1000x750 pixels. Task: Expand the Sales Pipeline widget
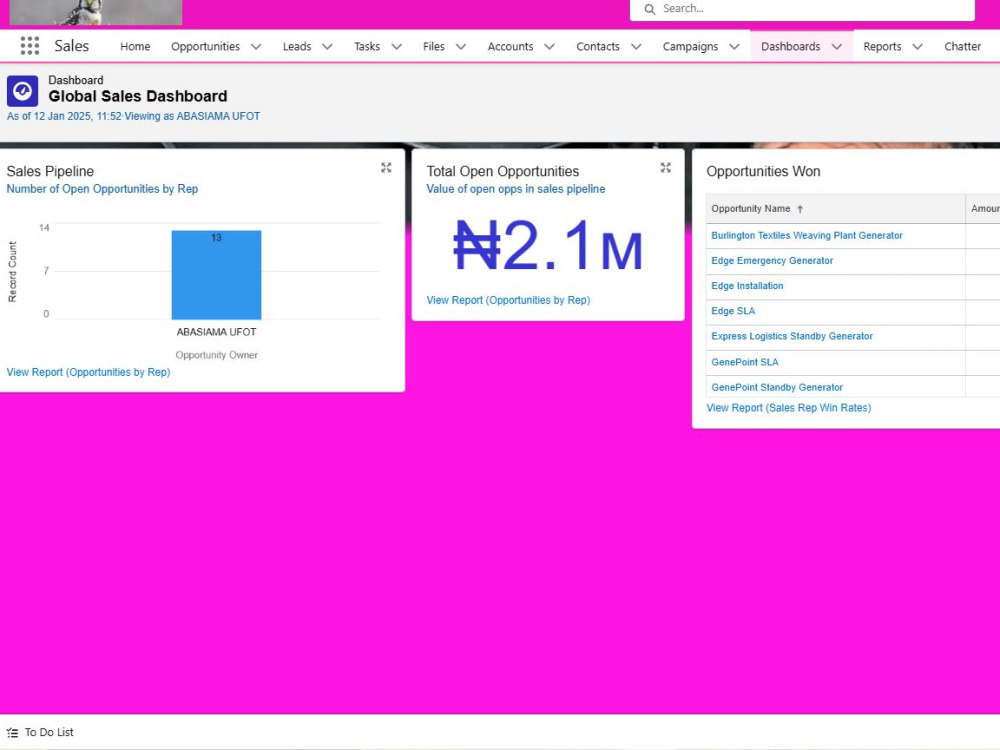pos(386,168)
